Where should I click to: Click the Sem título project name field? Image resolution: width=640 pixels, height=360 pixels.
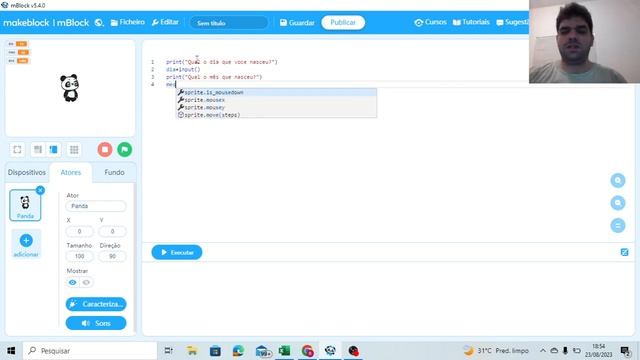pos(229,23)
